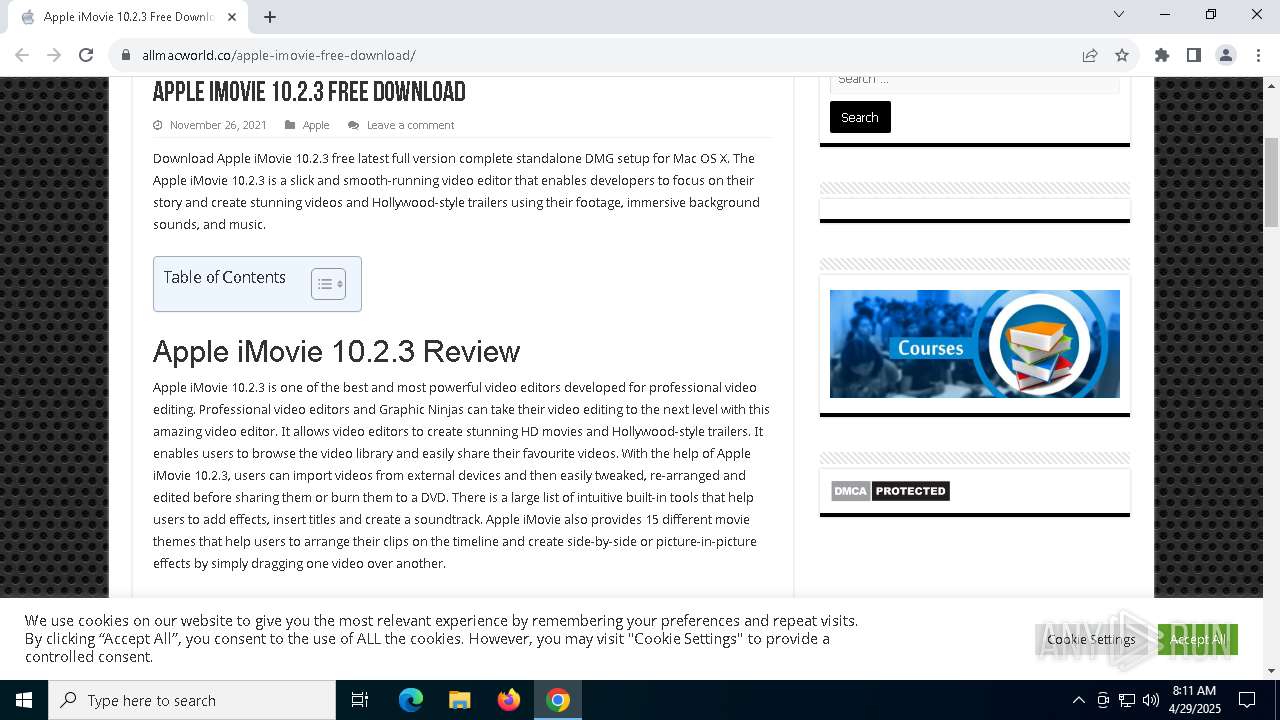
Task: Open the Apple category link
Action: pos(316,125)
